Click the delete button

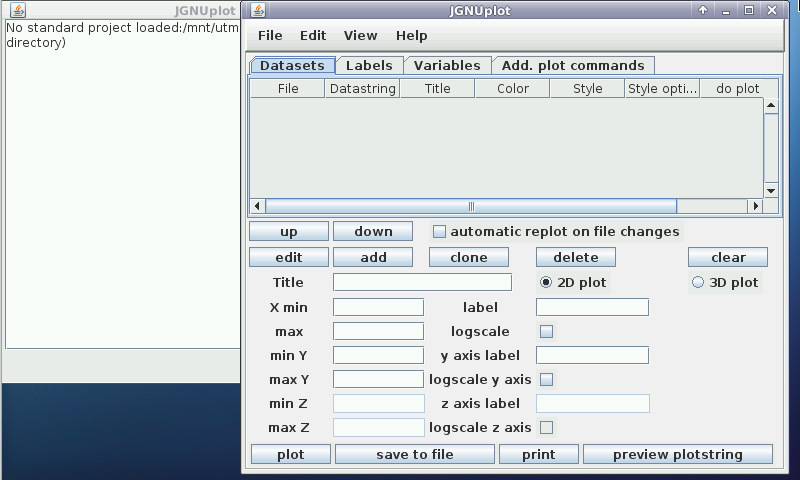(x=576, y=257)
